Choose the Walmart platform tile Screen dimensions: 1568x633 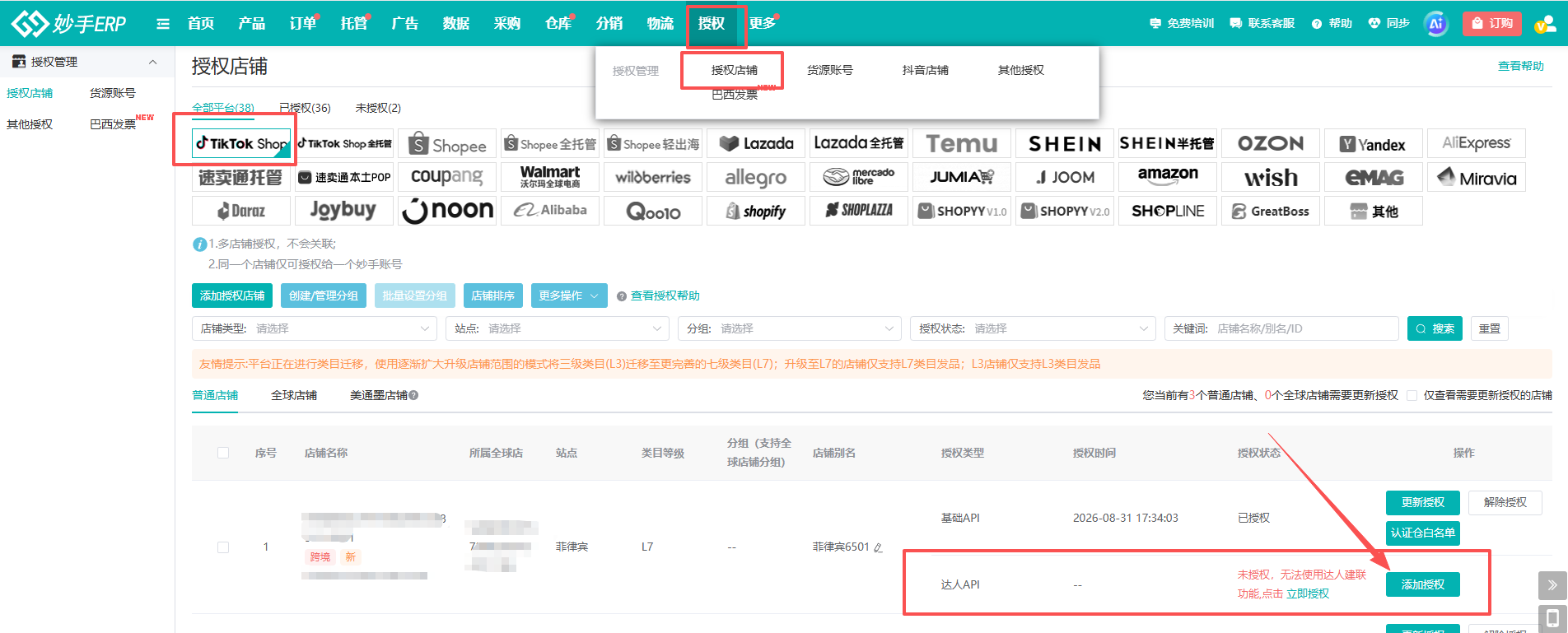(x=550, y=177)
